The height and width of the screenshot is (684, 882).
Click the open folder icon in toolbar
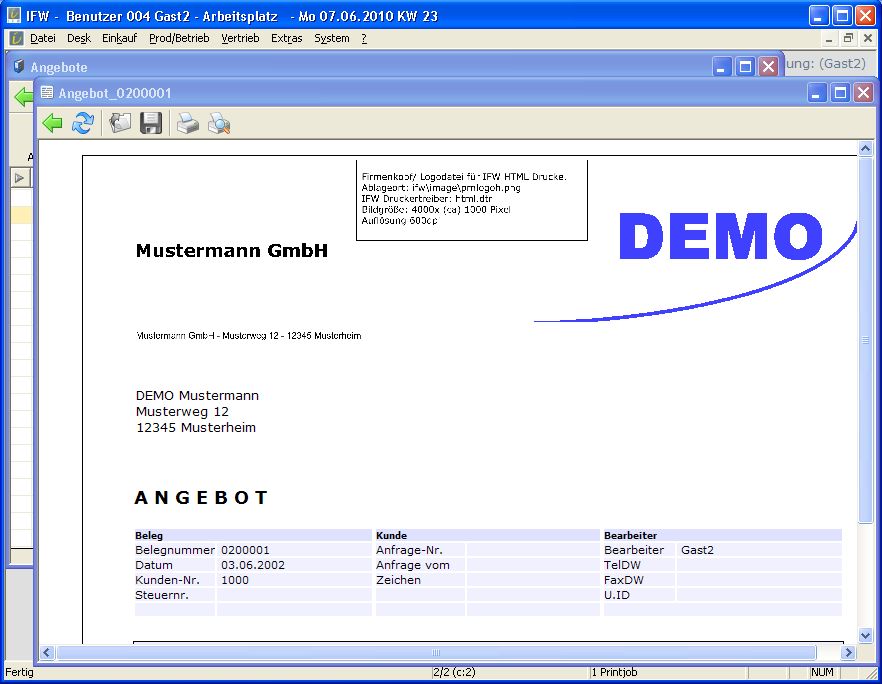(120, 123)
